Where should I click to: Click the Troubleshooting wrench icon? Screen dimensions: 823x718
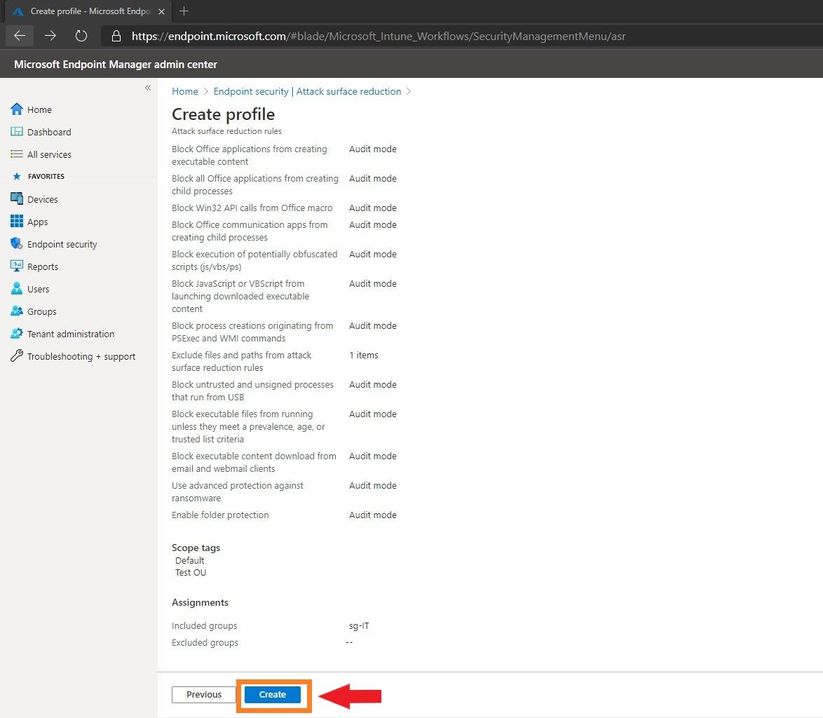[17, 356]
